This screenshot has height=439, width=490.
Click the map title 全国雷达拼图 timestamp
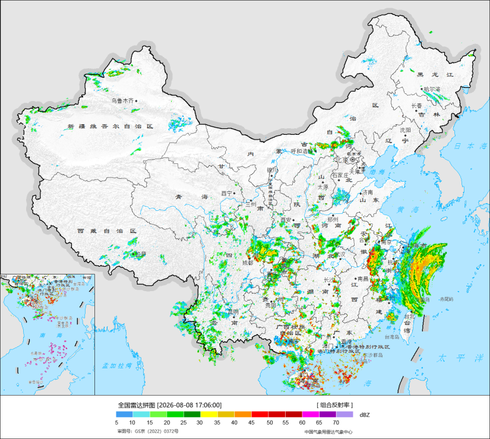tap(170, 405)
